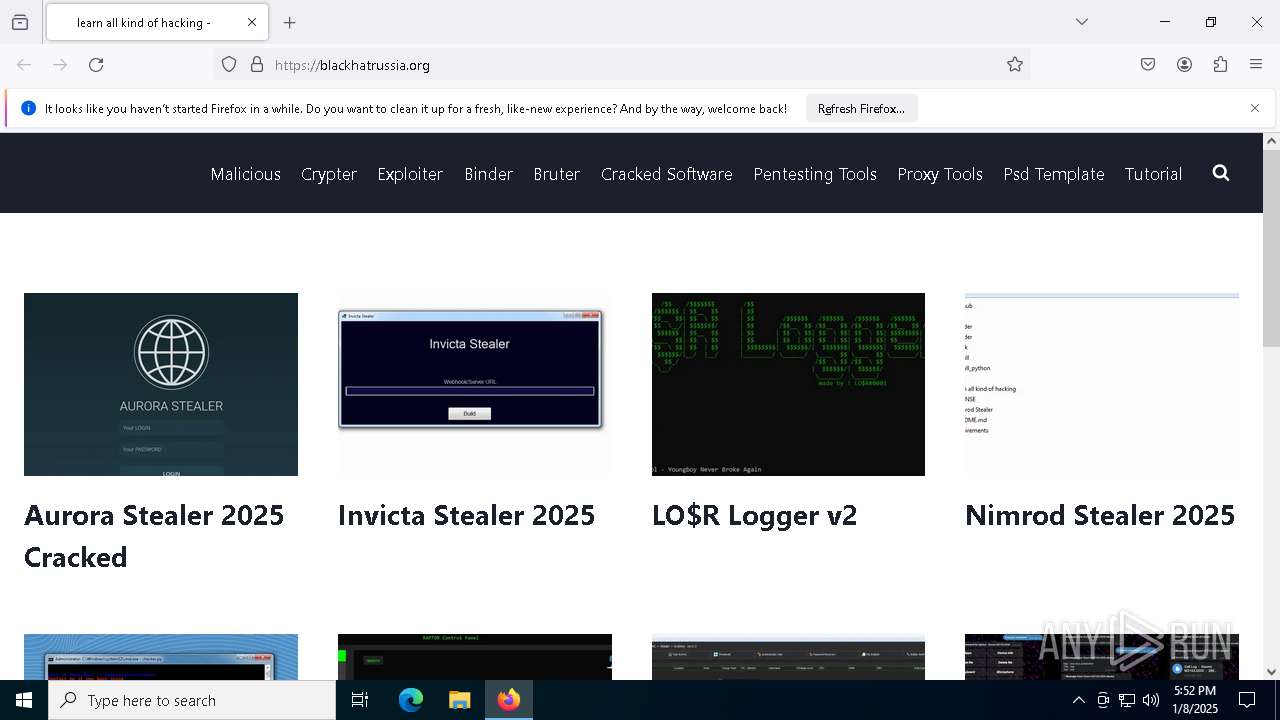Go back to previous page

(24, 65)
